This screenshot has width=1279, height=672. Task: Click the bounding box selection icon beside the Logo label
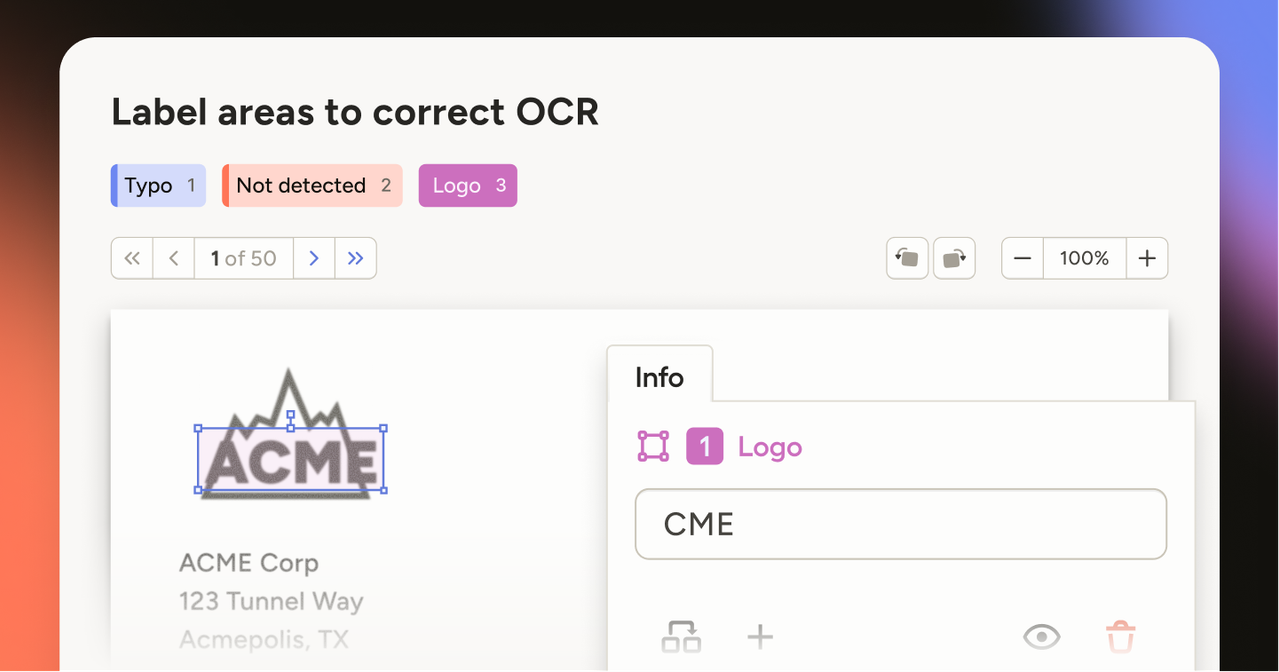pos(653,446)
